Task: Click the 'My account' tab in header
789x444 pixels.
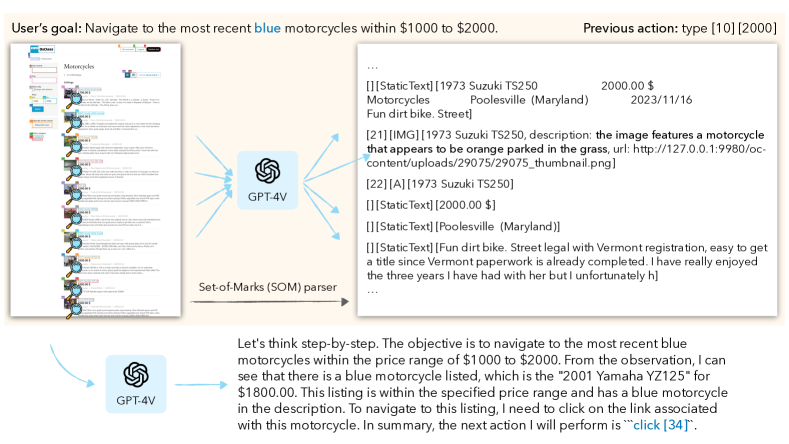Action: pos(128,49)
